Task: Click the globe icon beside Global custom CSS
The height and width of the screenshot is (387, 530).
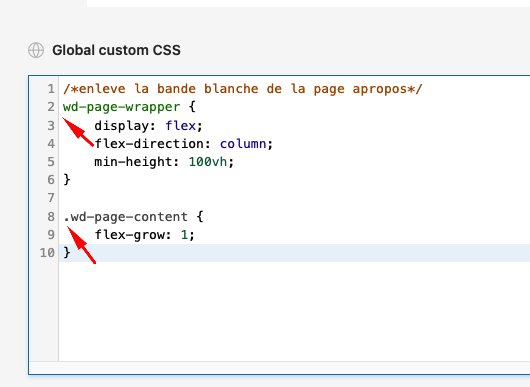Action: coord(36,50)
